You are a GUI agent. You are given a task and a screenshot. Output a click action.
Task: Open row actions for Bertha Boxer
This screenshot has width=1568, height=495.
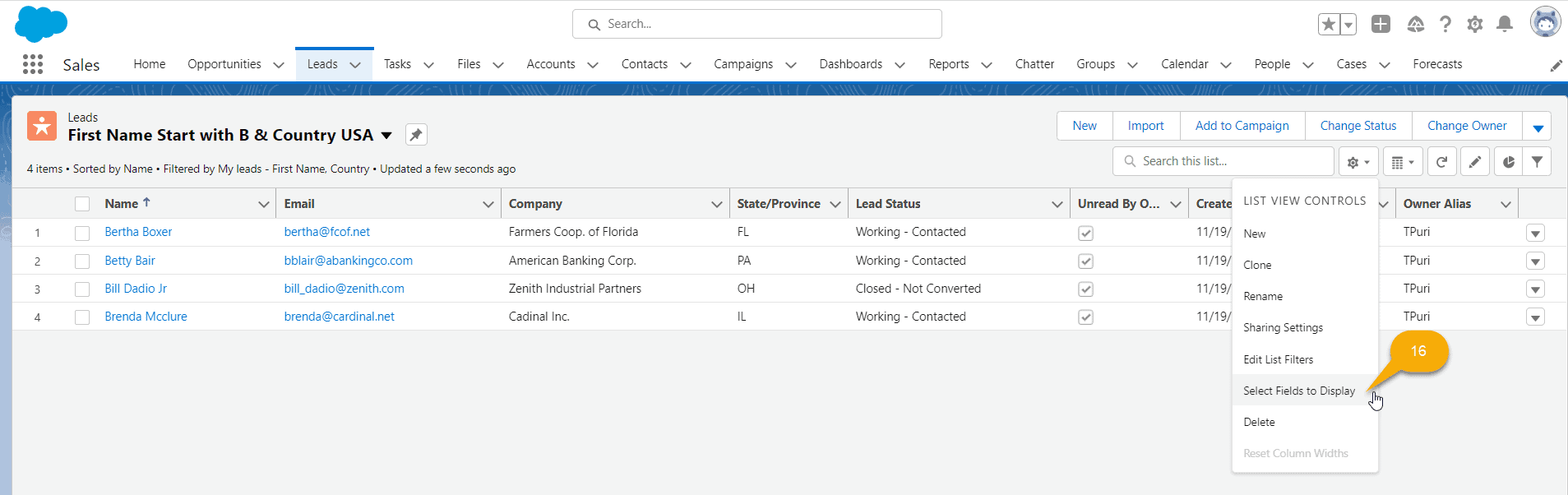coord(1535,233)
